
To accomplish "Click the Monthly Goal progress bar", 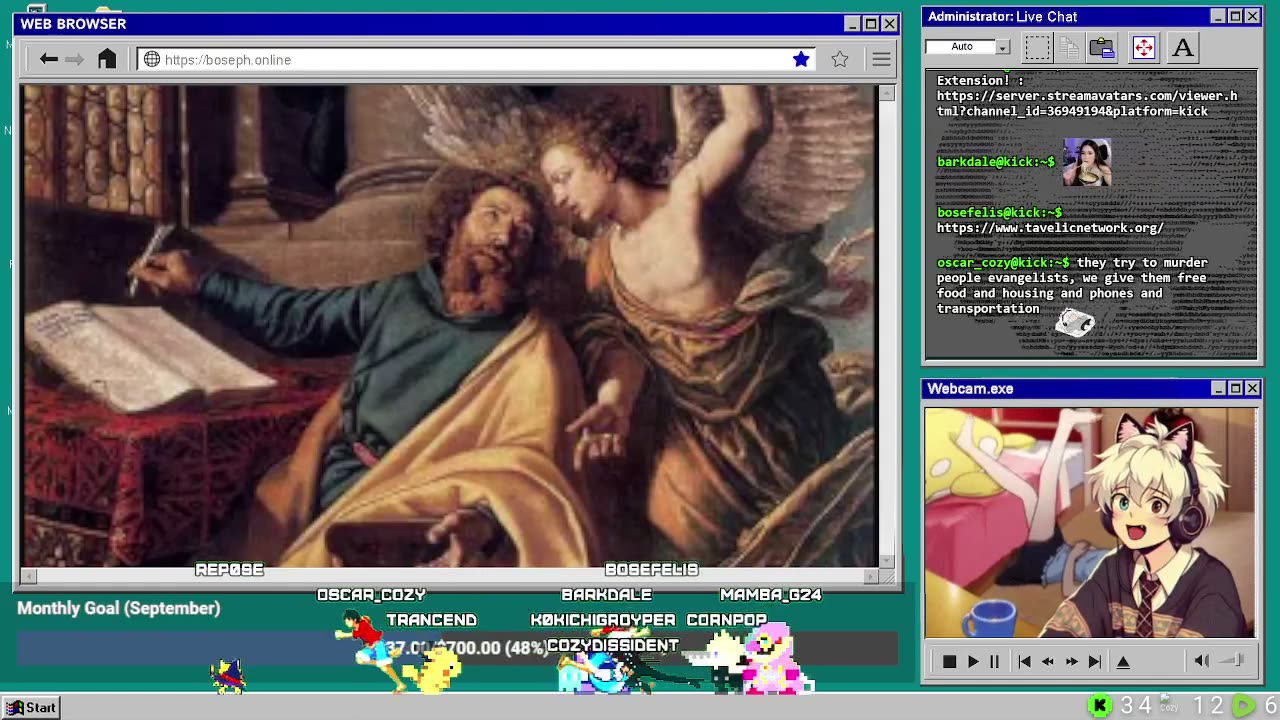I will pyautogui.click(x=457, y=649).
